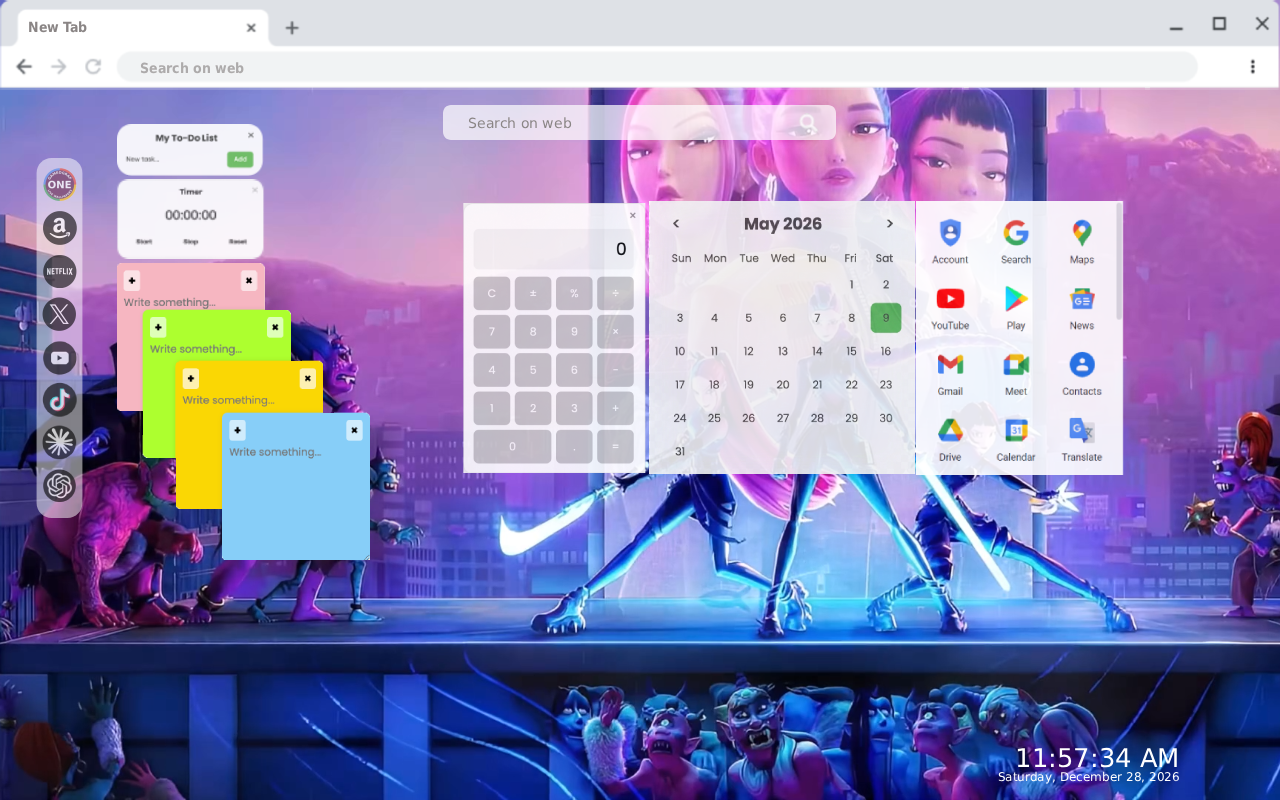Open the ChatGPT sidebar shortcut
Screen dimensions: 1280x800
[x=60, y=486]
